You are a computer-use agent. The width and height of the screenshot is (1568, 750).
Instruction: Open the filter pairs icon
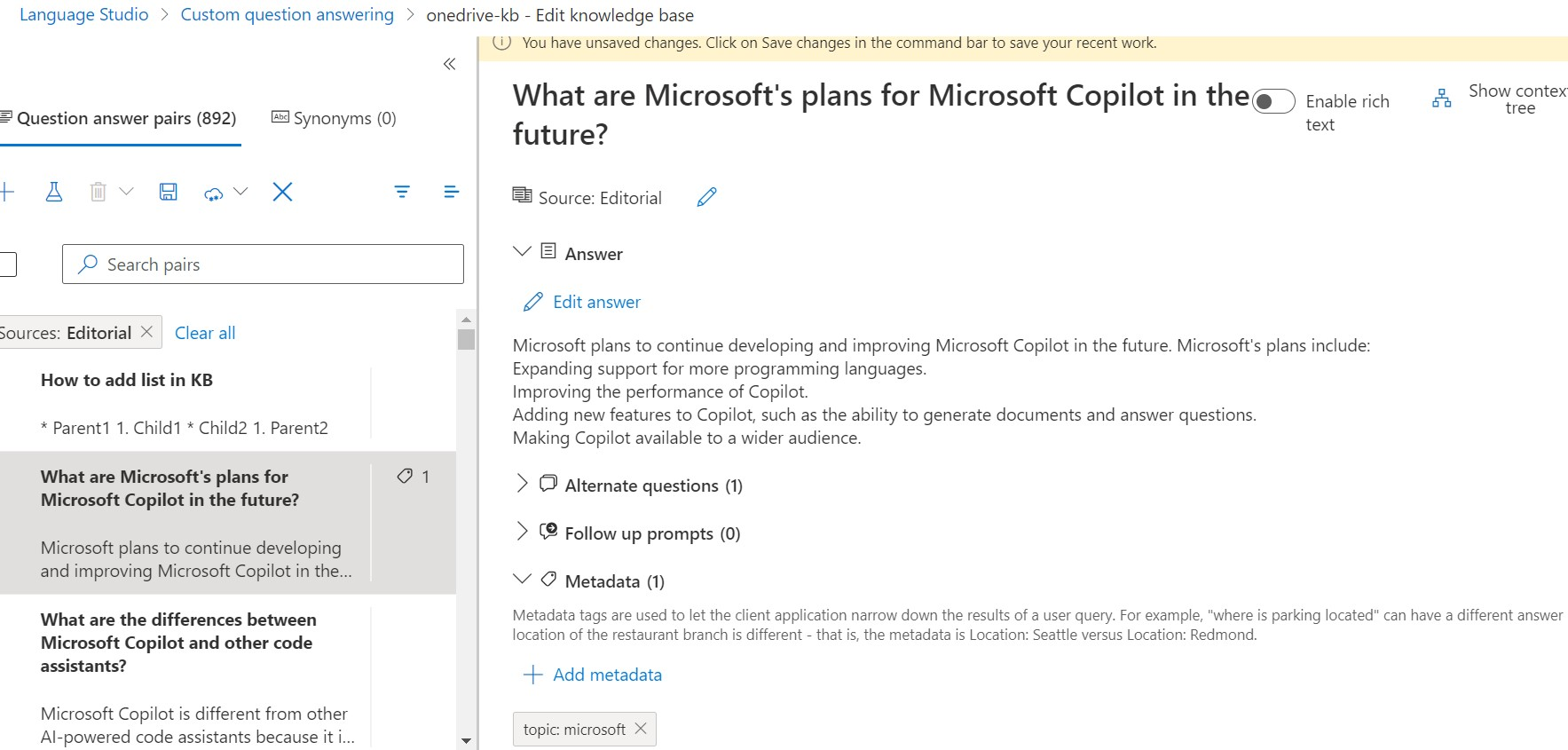[402, 192]
